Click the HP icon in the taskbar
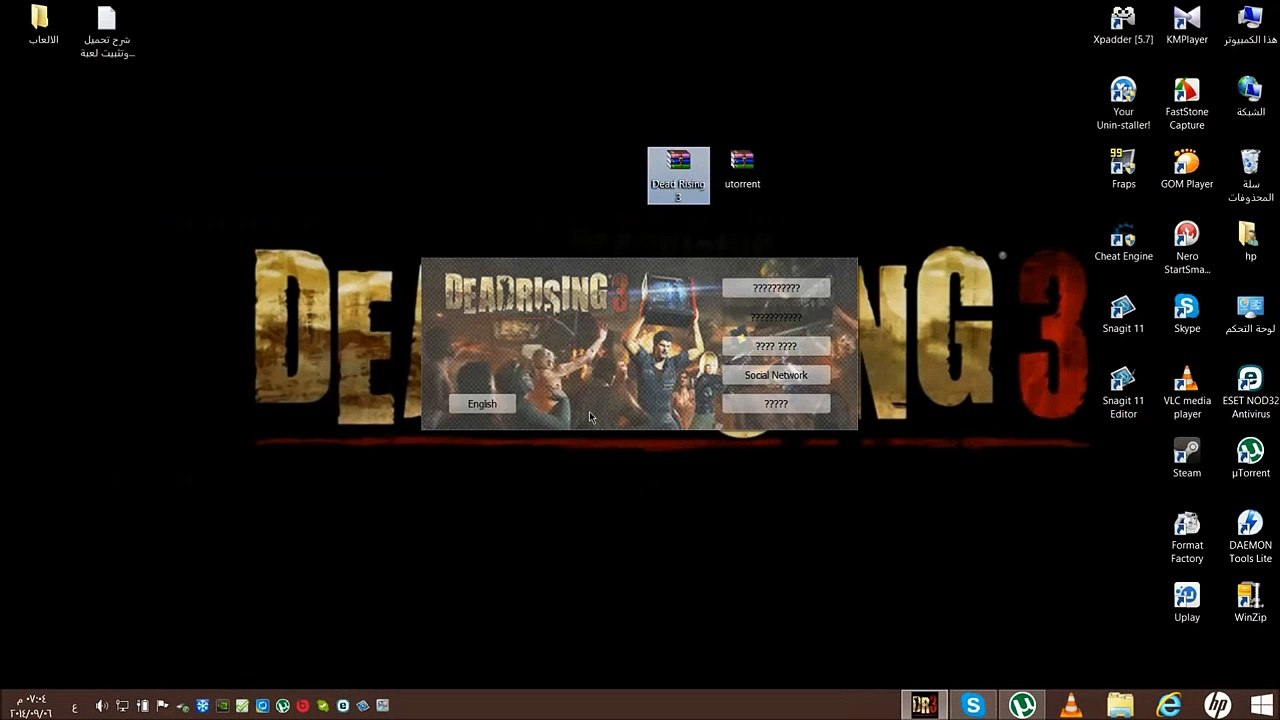This screenshot has width=1280, height=720. pyautogui.click(x=1217, y=705)
